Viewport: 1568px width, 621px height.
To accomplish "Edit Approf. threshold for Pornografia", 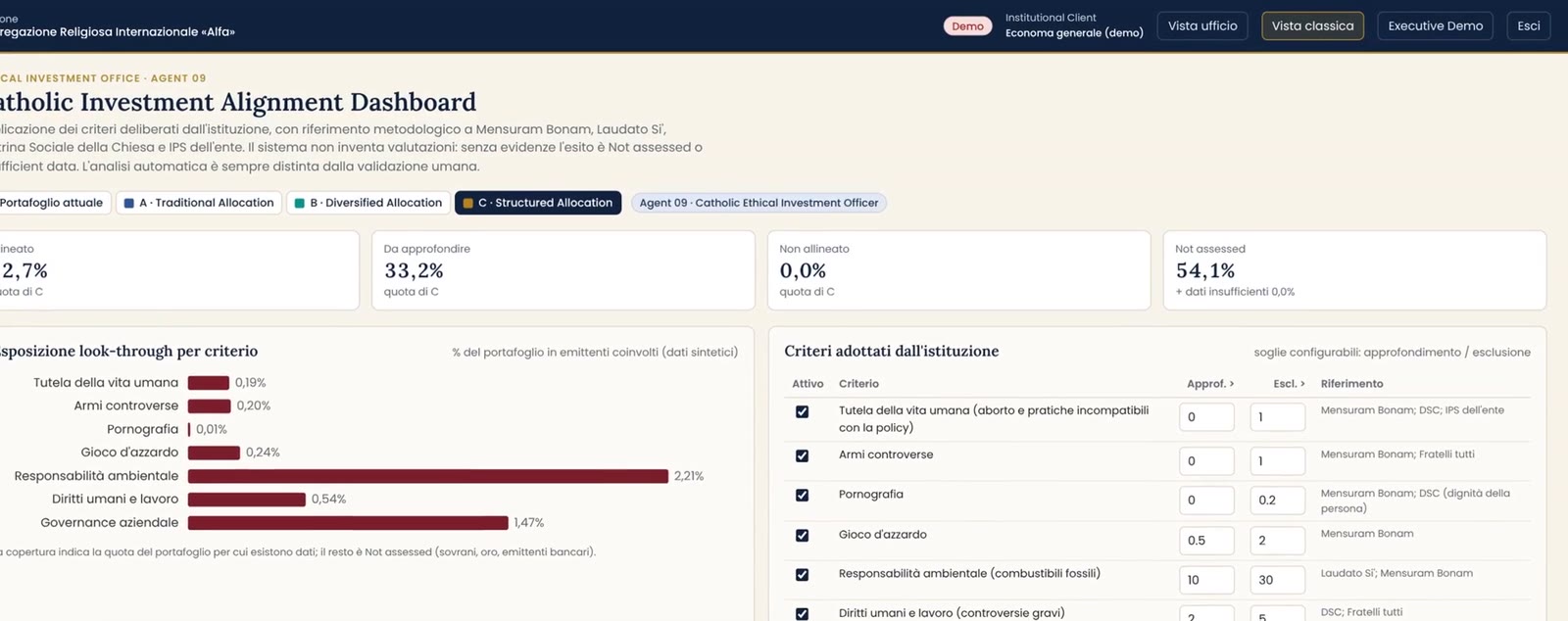I will point(1206,500).
